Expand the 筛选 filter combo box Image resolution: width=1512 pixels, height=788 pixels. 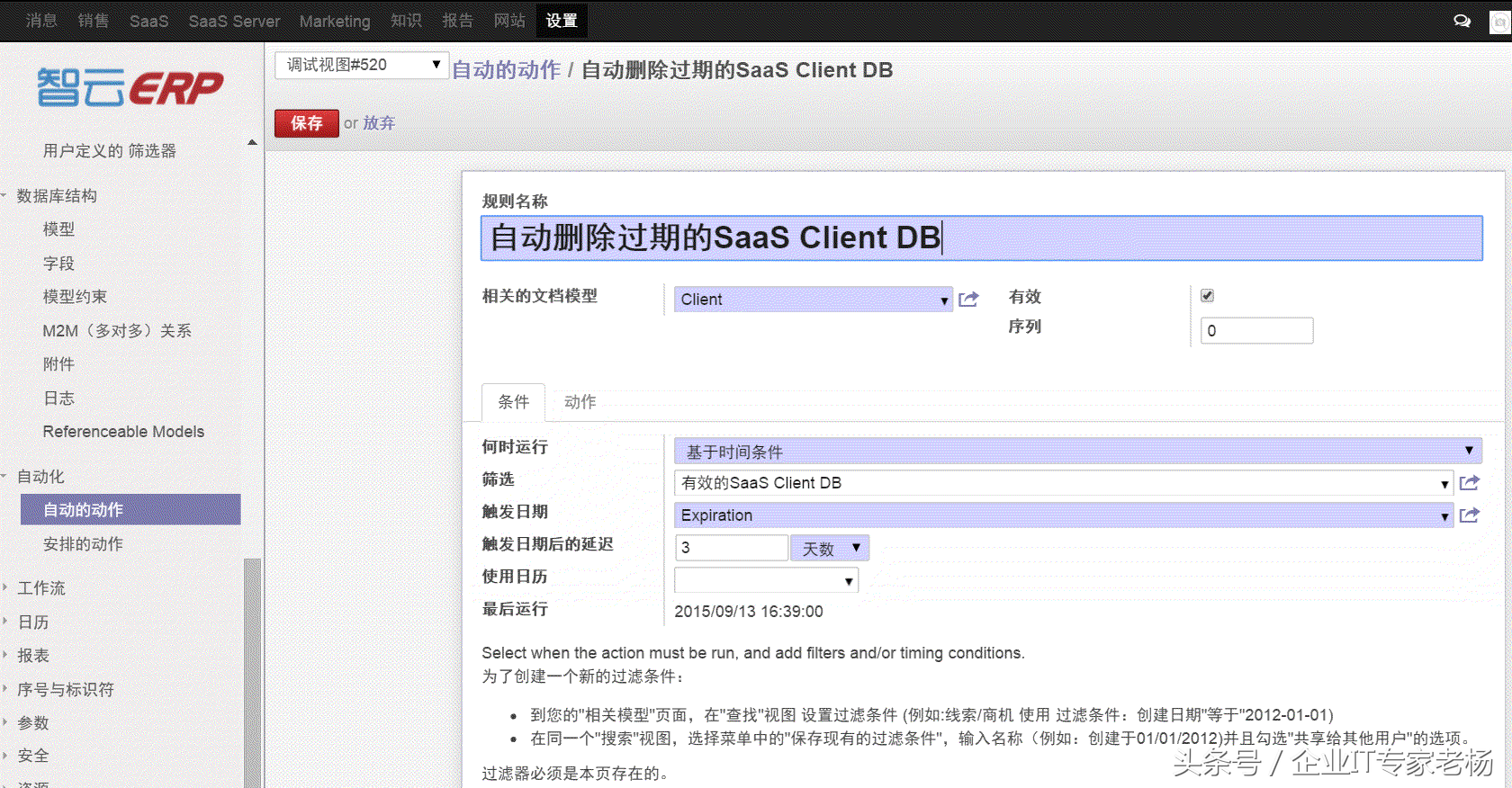1444,484
